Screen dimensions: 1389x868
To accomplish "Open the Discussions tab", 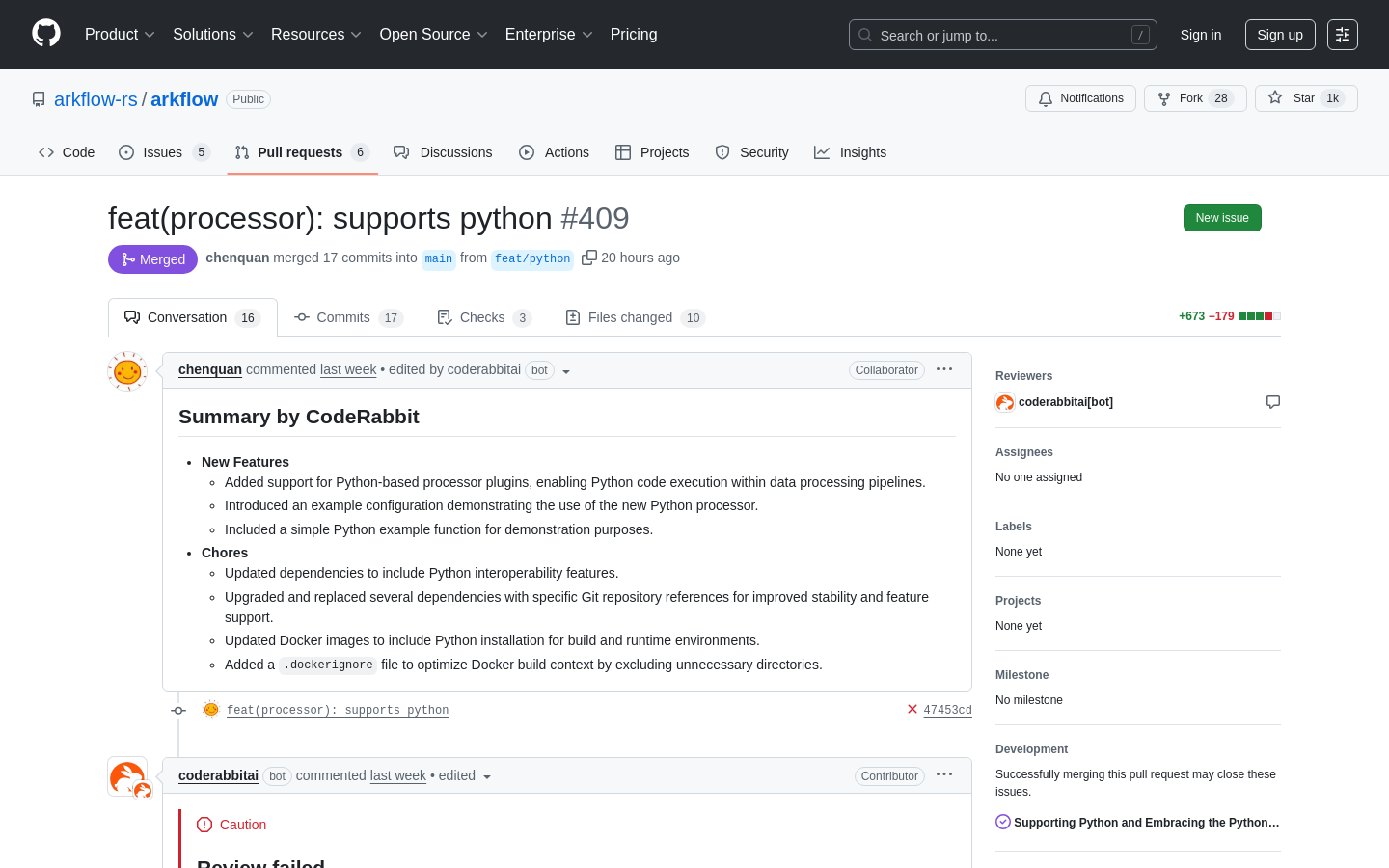I will pyautogui.click(x=443, y=152).
